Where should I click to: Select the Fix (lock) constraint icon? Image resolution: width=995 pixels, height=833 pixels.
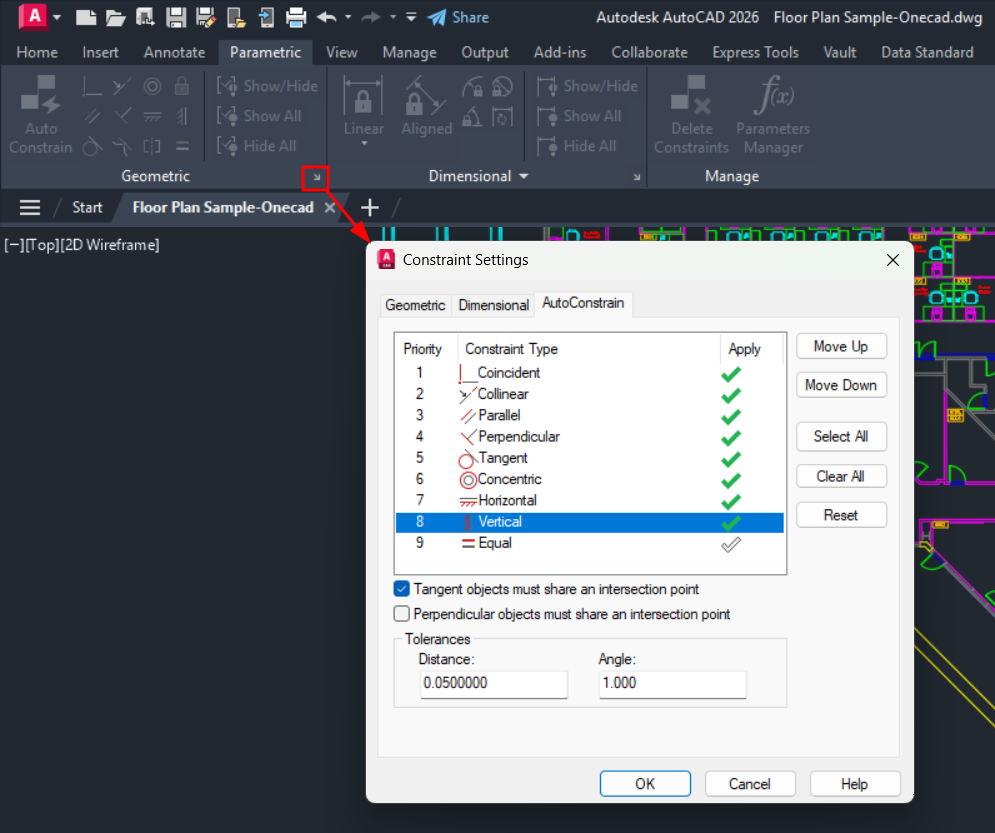pyautogui.click(x=182, y=86)
